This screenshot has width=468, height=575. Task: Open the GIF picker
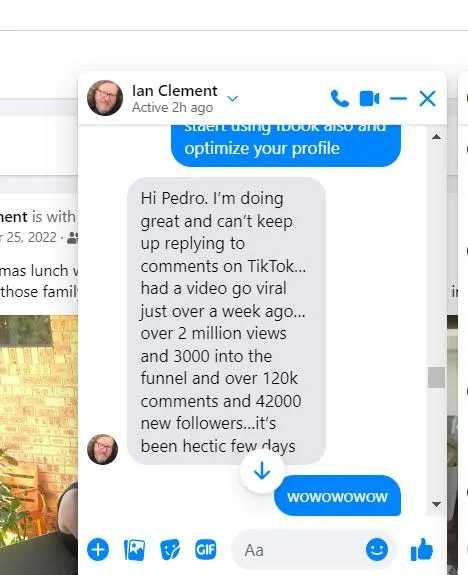pos(205,549)
